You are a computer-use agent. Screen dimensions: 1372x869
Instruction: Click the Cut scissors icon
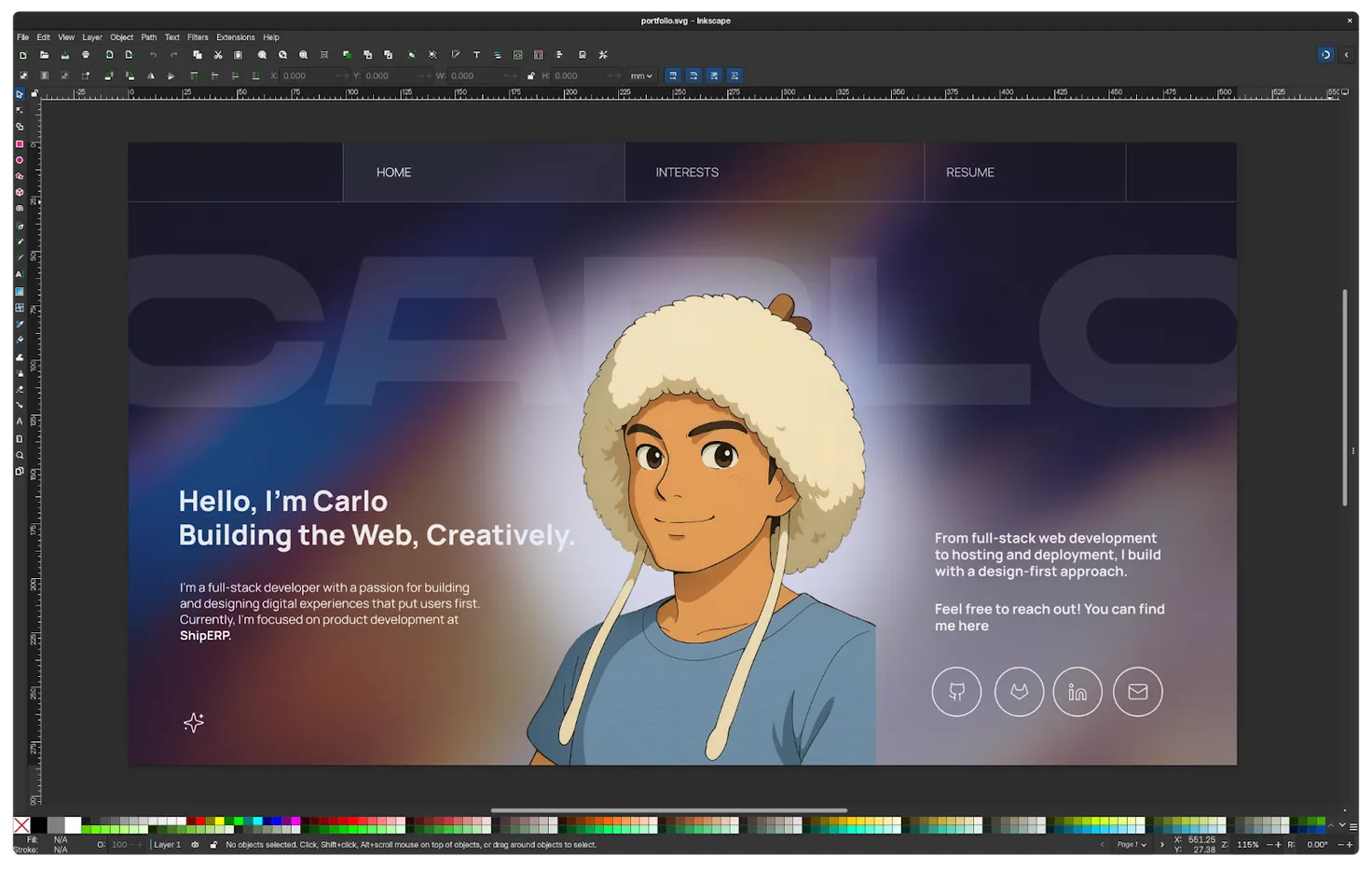218,55
